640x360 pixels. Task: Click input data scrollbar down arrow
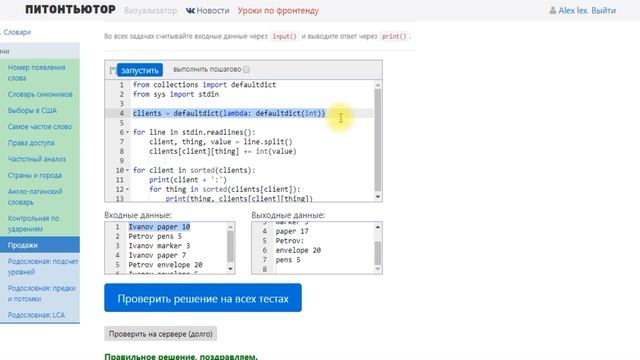point(230,269)
